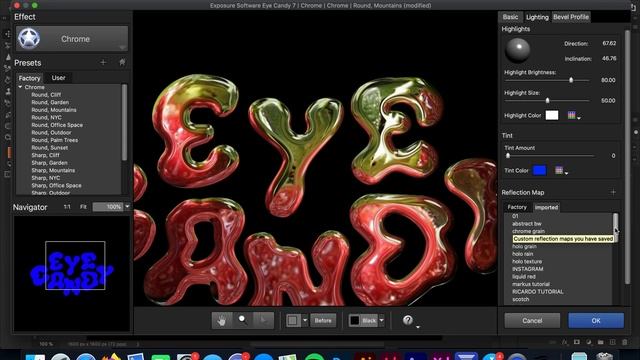Click Photoshop's layer mask icon
This screenshot has height=360, width=640.
pos(576,342)
